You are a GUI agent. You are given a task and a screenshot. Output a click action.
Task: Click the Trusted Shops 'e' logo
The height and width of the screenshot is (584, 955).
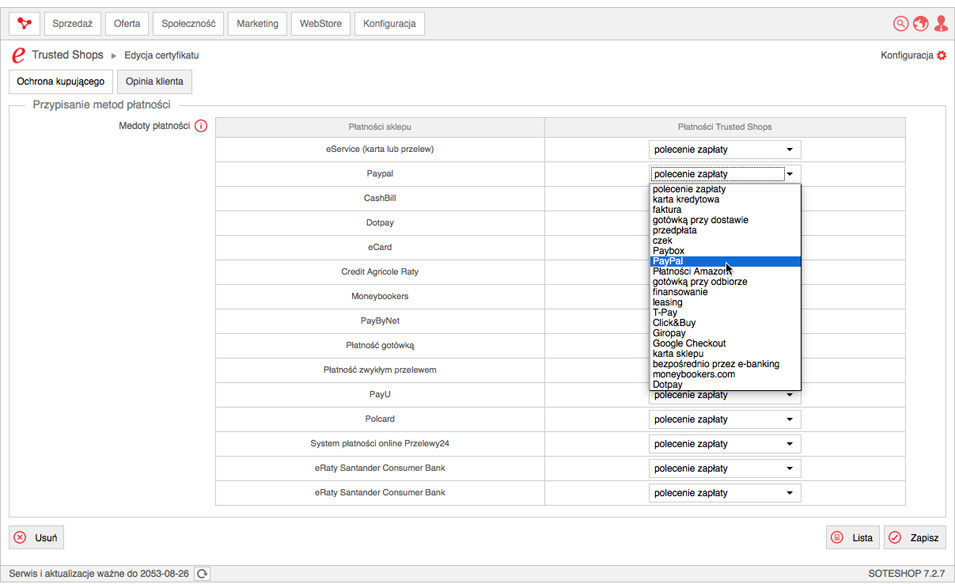[18, 55]
